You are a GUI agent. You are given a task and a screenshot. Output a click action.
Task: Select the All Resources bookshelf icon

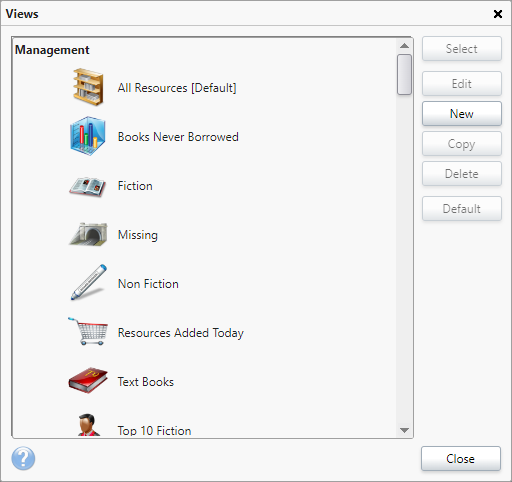88,87
